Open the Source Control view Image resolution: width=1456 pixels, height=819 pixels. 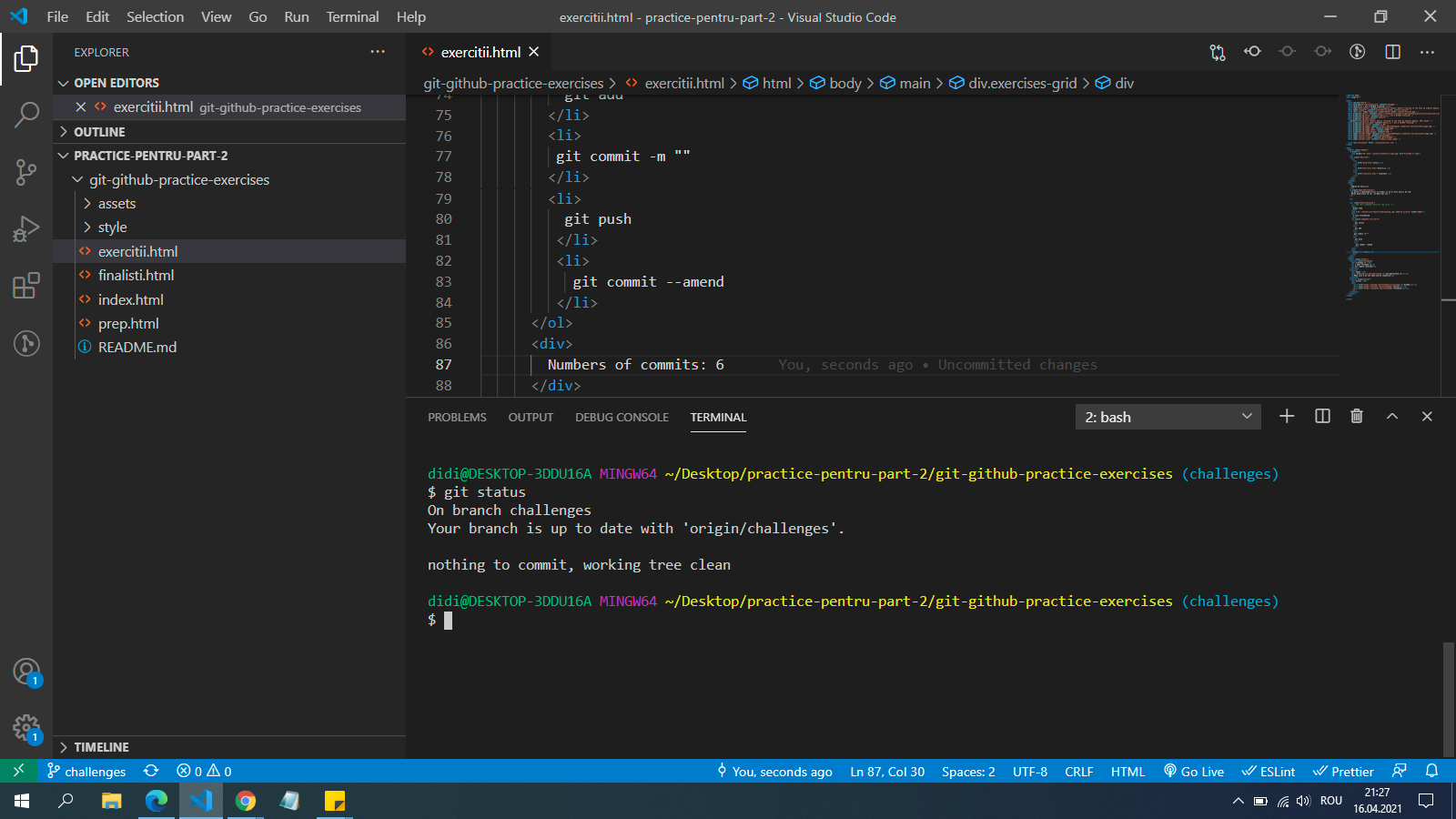[x=26, y=172]
